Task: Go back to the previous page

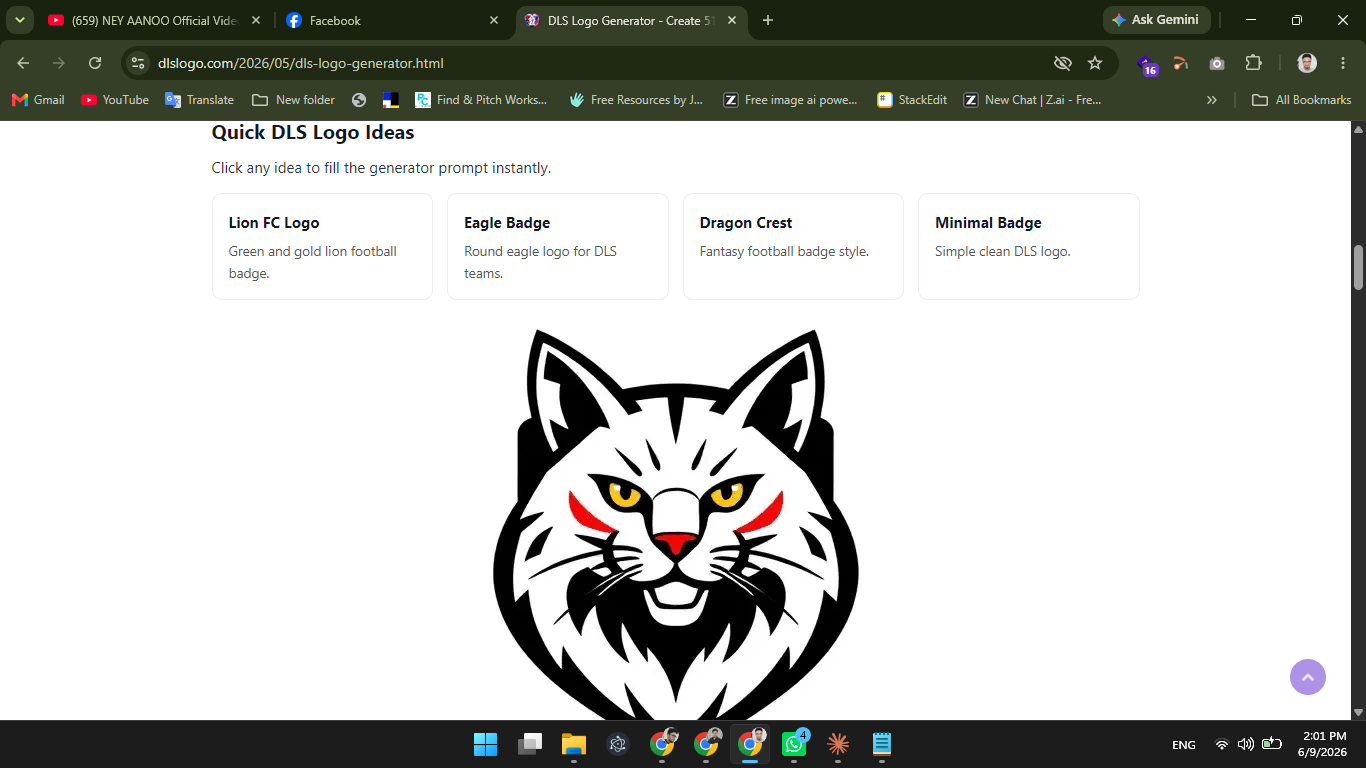Action: 23,63
